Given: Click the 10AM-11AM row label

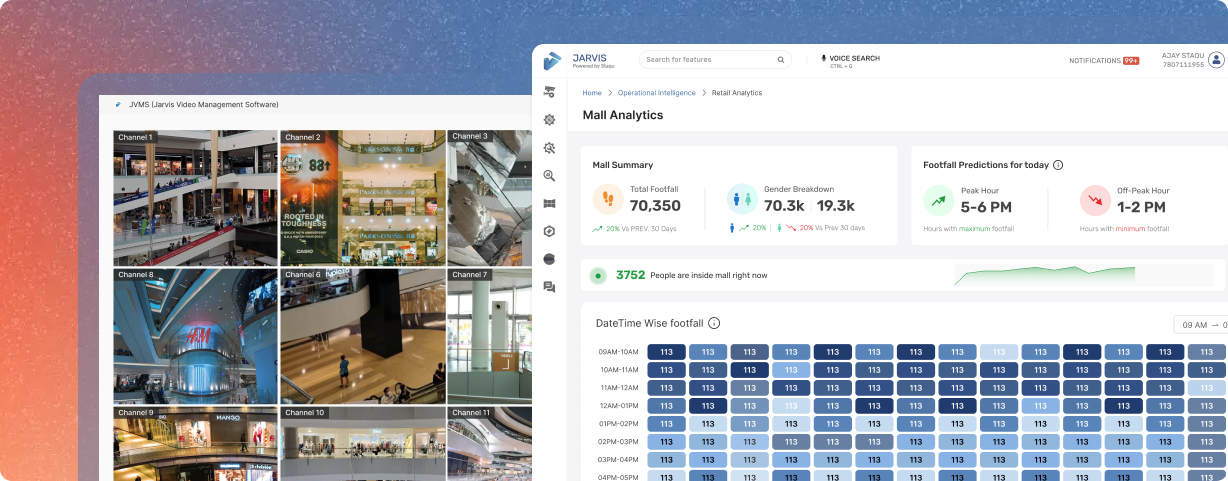Looking at the screenshot, I should (x=620, y=370).
